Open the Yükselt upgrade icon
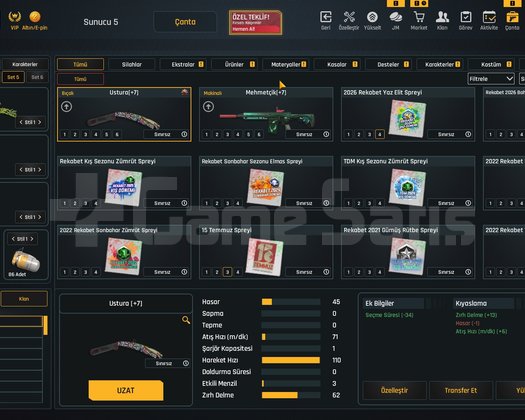The height and width of the screenshot is (420, 525). pyautogui.click(x=372, y=17)
